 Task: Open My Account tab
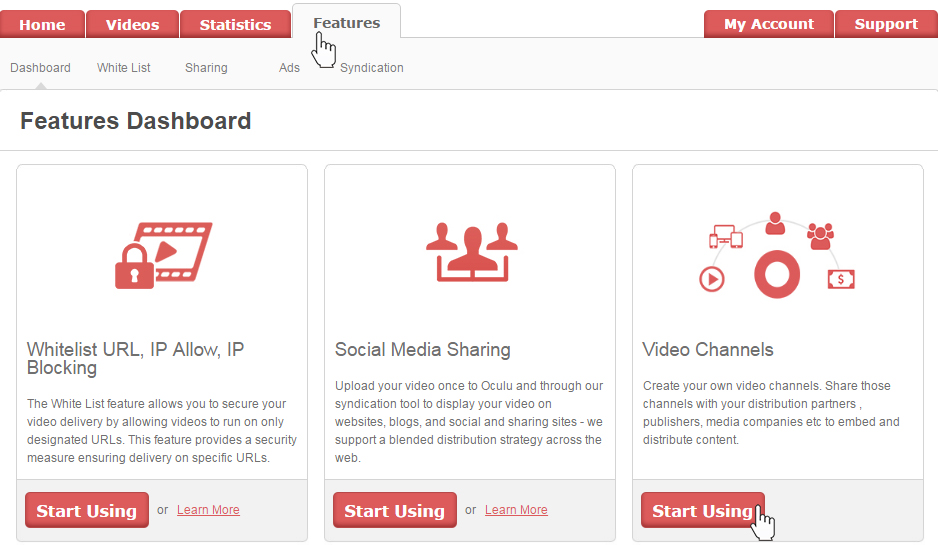(769, 24)
